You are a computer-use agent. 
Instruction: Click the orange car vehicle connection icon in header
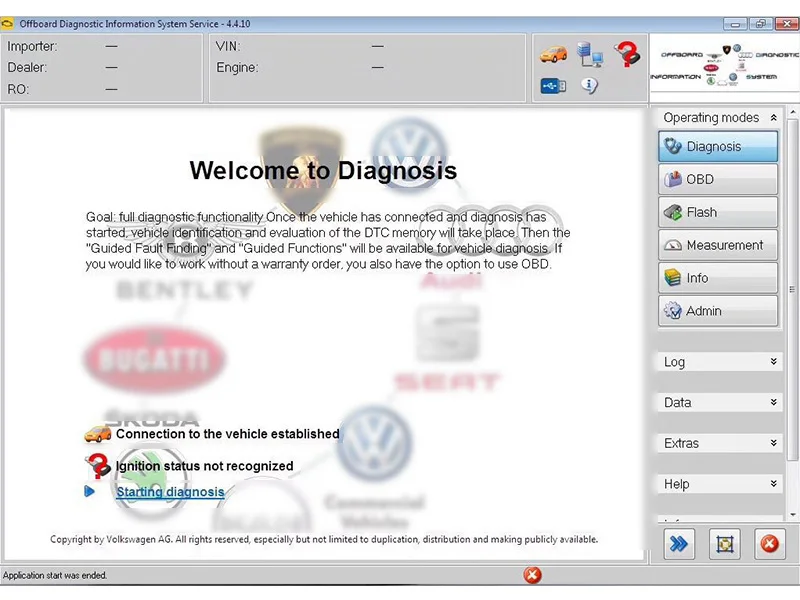click(x=554, y=54)
